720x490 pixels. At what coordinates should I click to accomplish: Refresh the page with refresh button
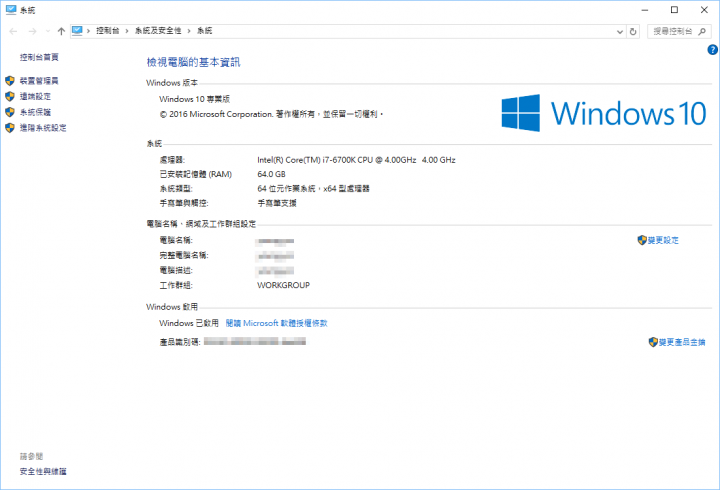click(633, 31)
